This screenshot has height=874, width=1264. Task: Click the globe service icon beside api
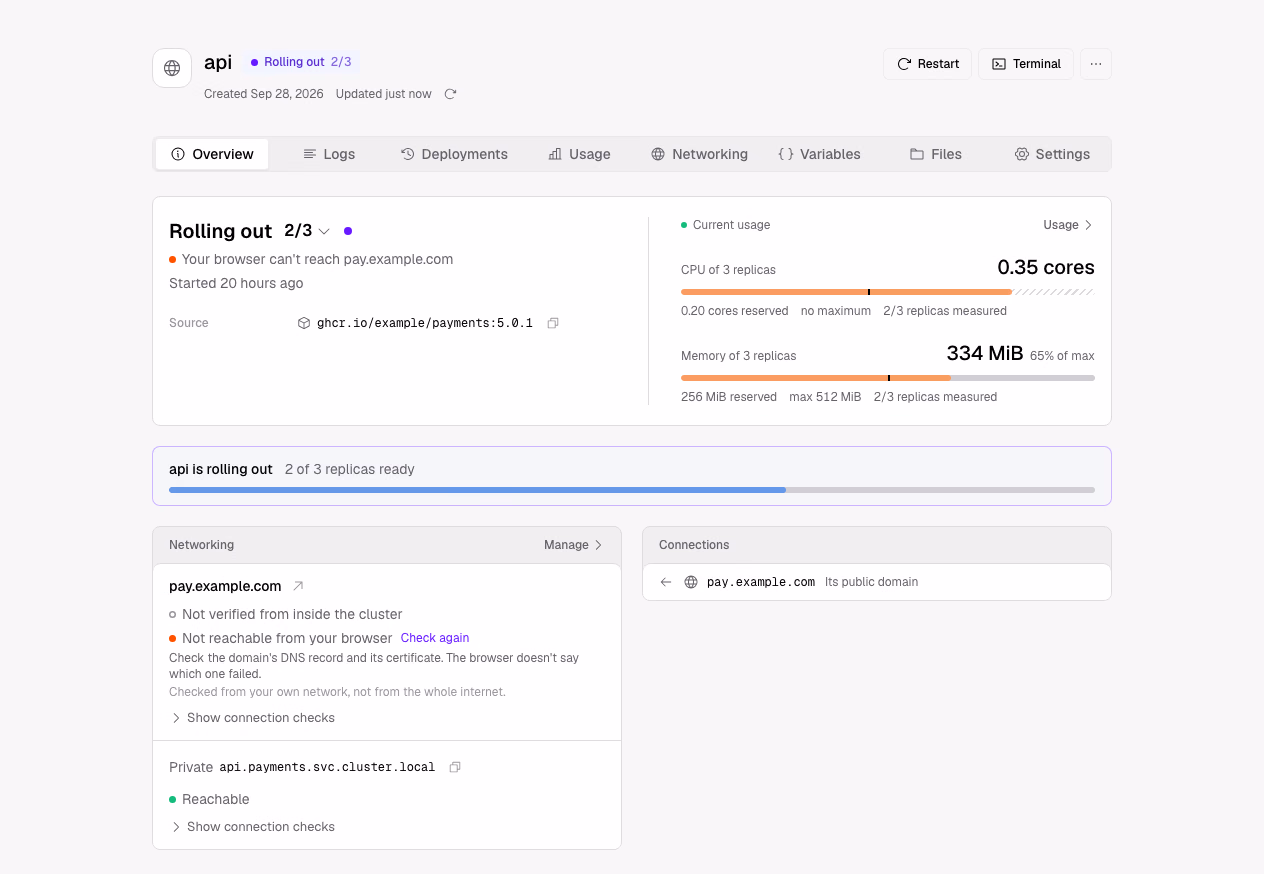click(172, 68)
